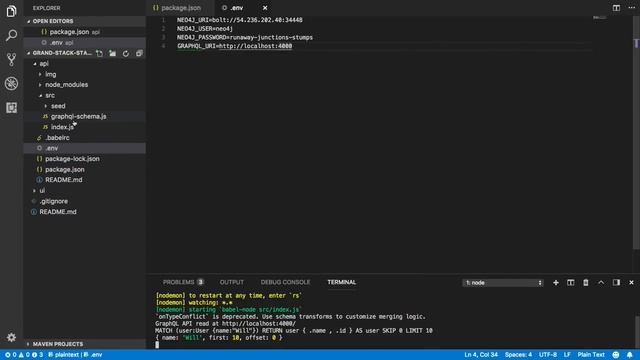Close the bottom panel
Screen dimensions: 640x360
(x=631, y=282)
